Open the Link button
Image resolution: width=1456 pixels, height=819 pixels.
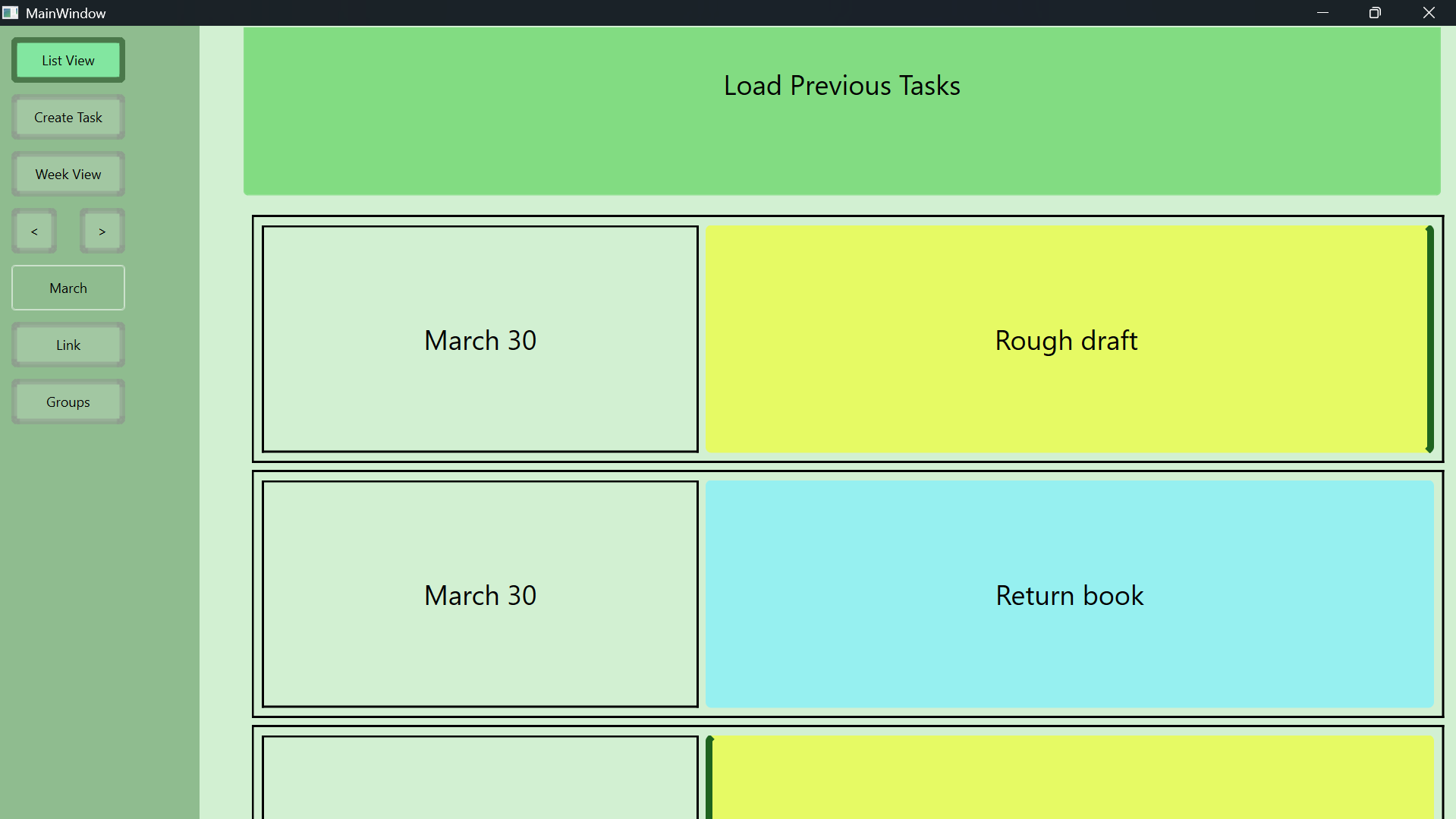(x=68, y=345)
